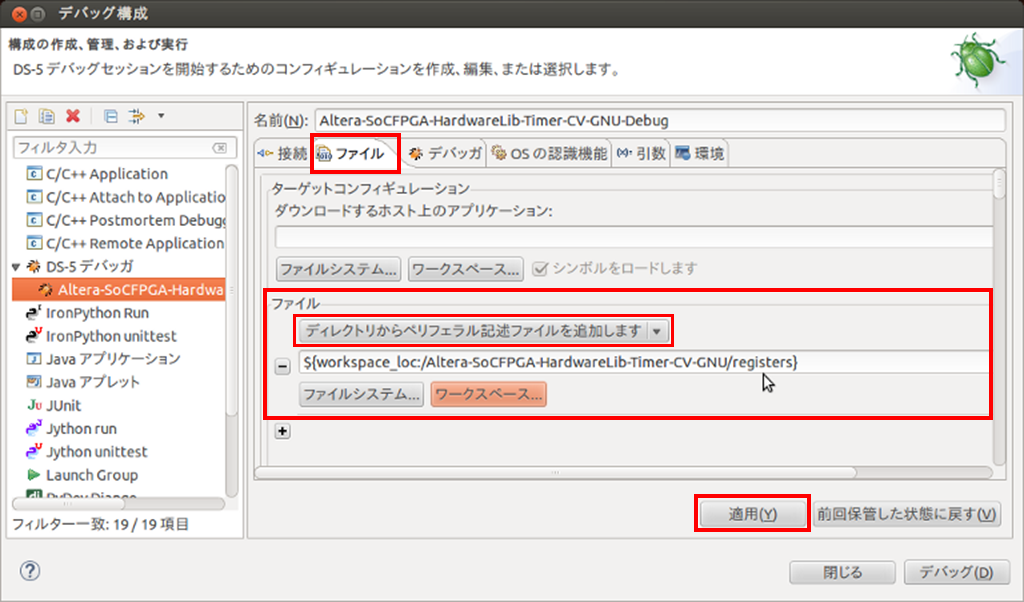1024x602 pixels.
Task: Apply changes with the 適用 button
Action: tap(752, 513)
